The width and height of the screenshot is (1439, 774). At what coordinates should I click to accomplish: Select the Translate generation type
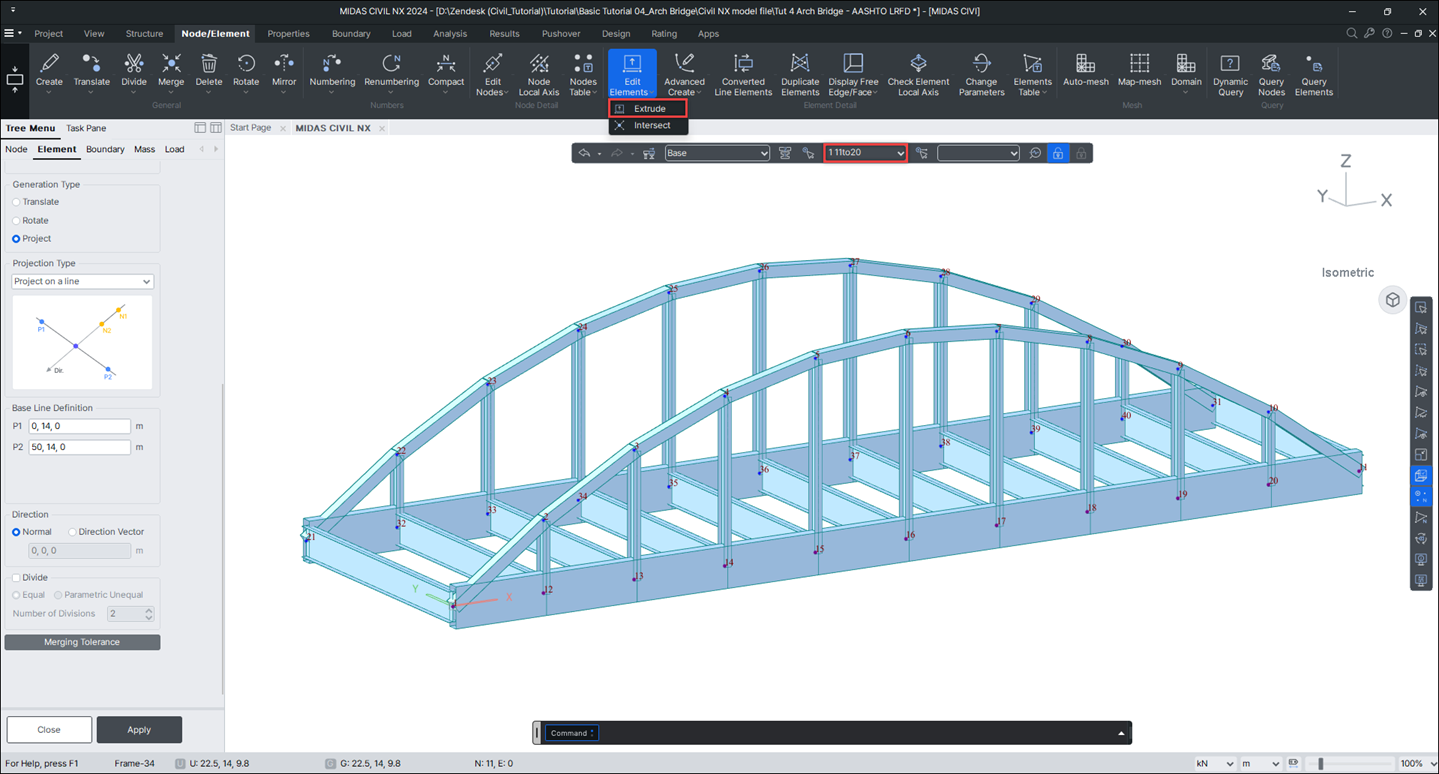pyautogui.click(x=16, y=202)
